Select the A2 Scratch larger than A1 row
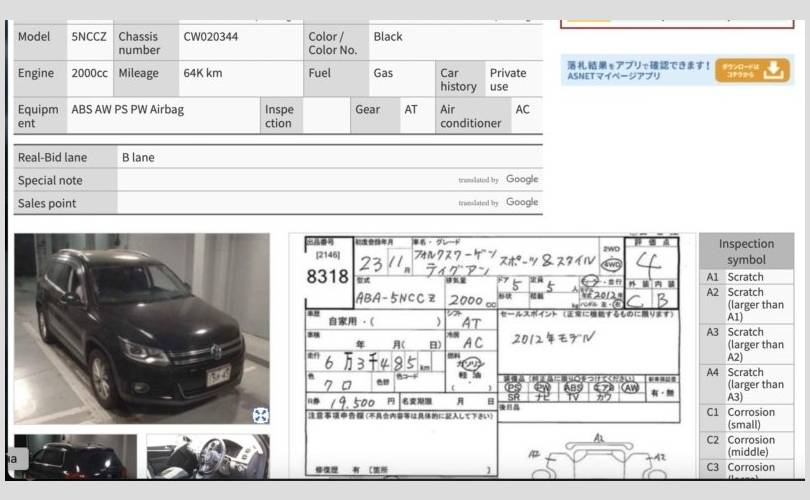Image resolution: width=810 pixels, height=500 pixels. click(746, 304)
